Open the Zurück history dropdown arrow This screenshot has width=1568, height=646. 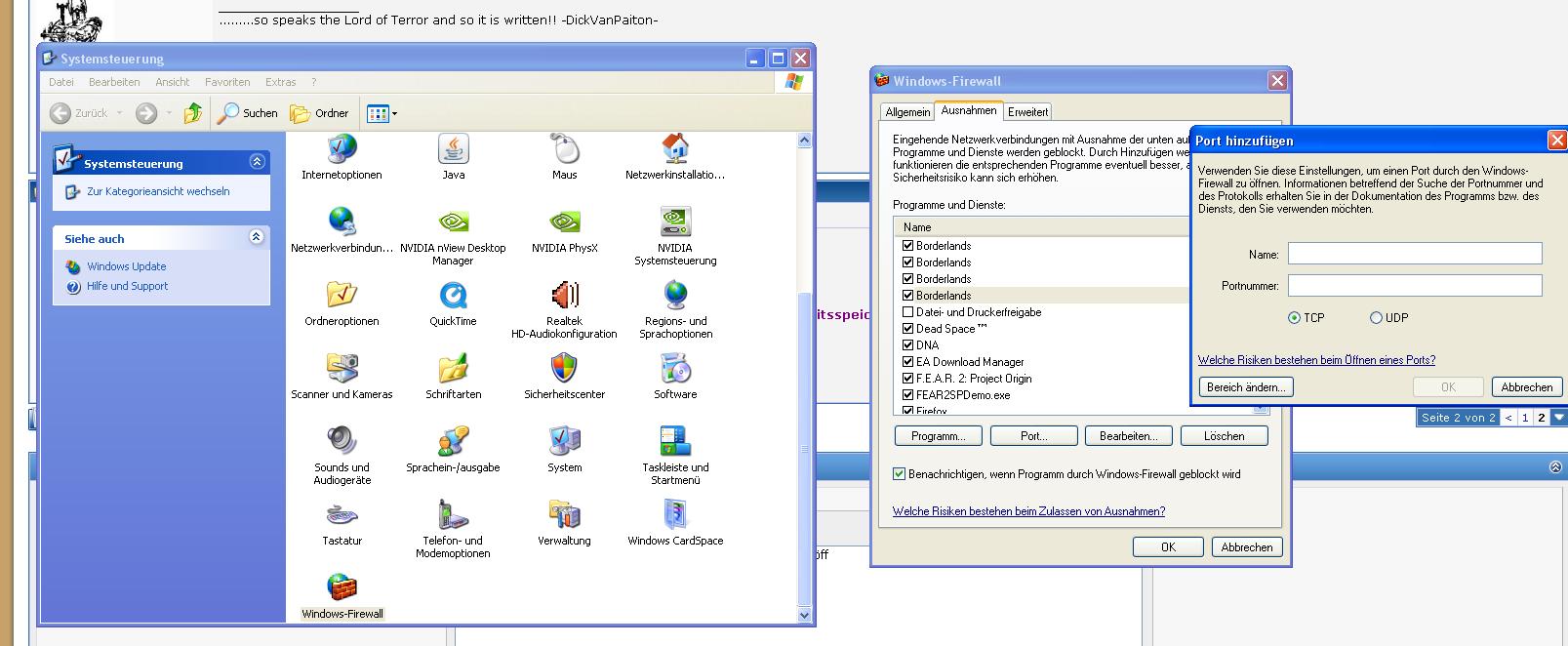(x=120, y=113)
